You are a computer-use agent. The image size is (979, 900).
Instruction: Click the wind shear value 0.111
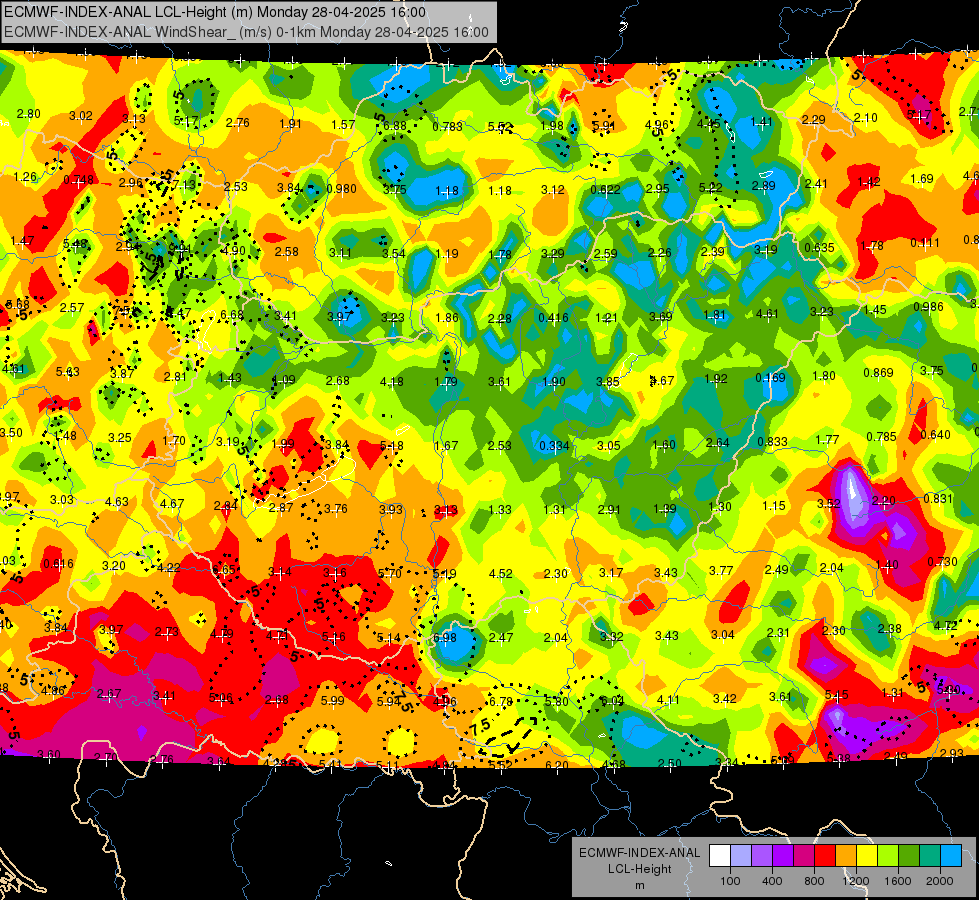[925, 242]
